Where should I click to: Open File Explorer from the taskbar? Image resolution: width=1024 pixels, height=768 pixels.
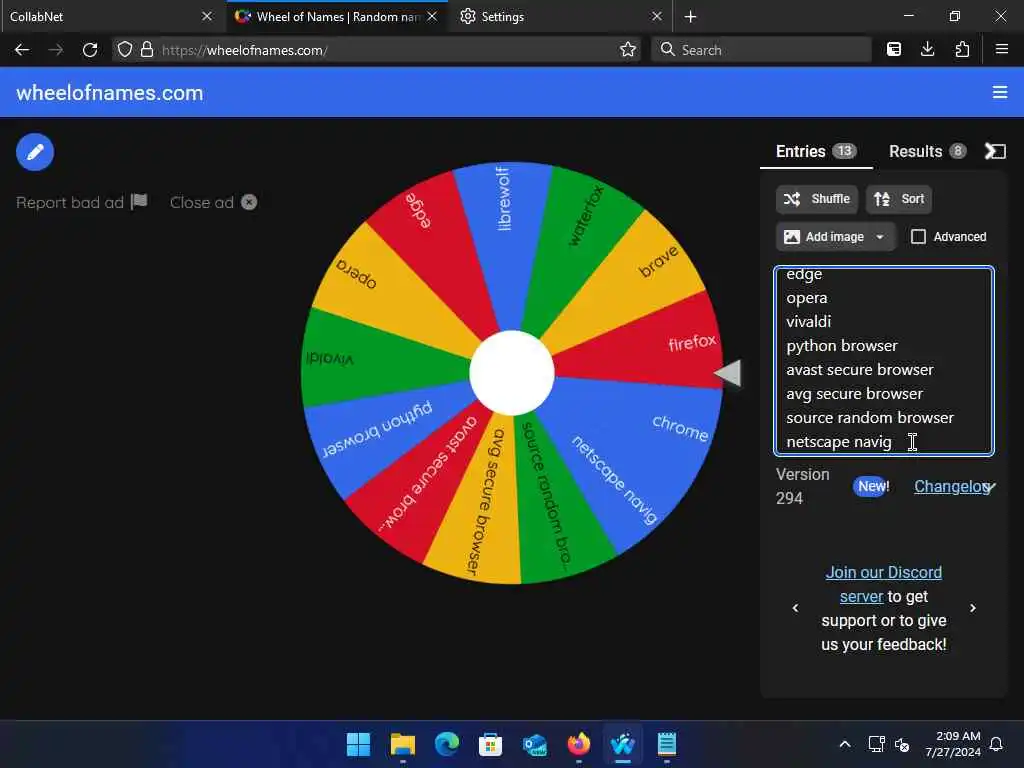click(402, 744)
